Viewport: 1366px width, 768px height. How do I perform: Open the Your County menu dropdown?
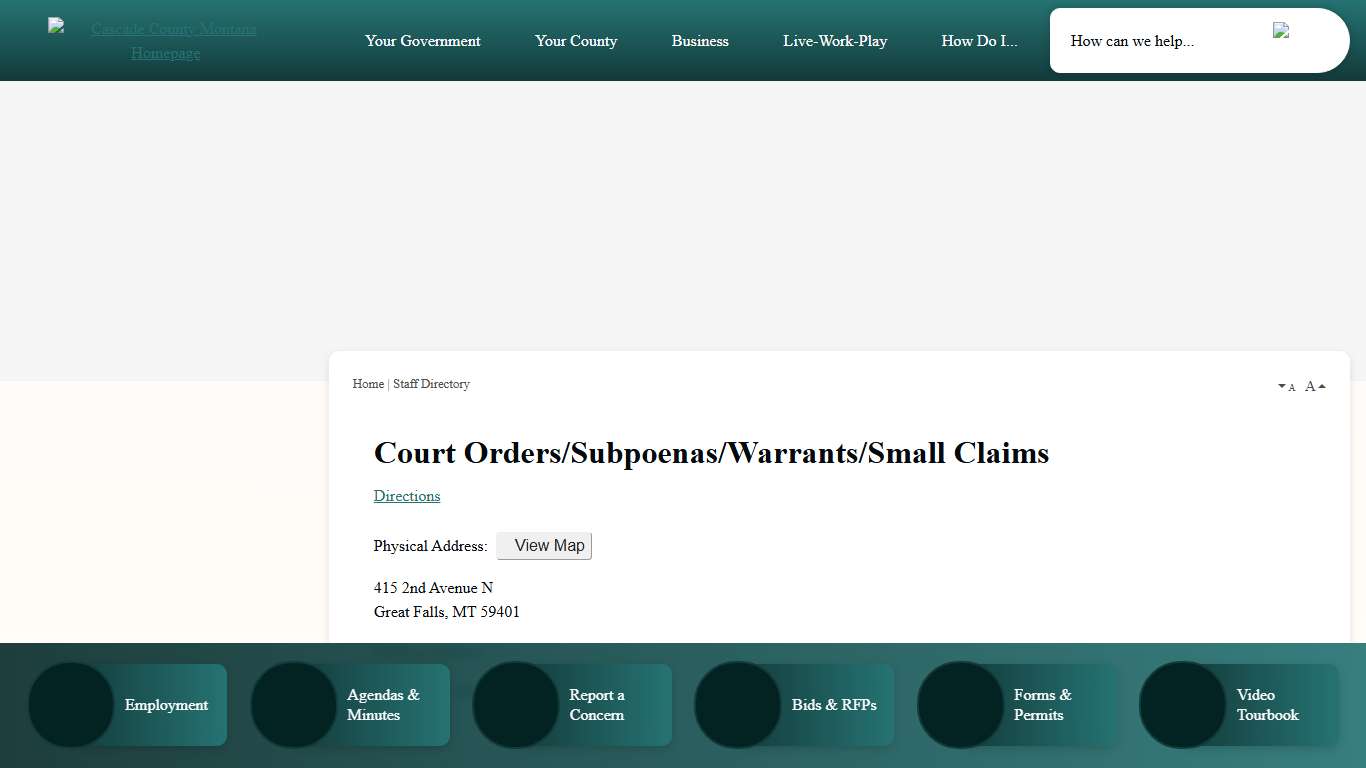tap(576, 41)
